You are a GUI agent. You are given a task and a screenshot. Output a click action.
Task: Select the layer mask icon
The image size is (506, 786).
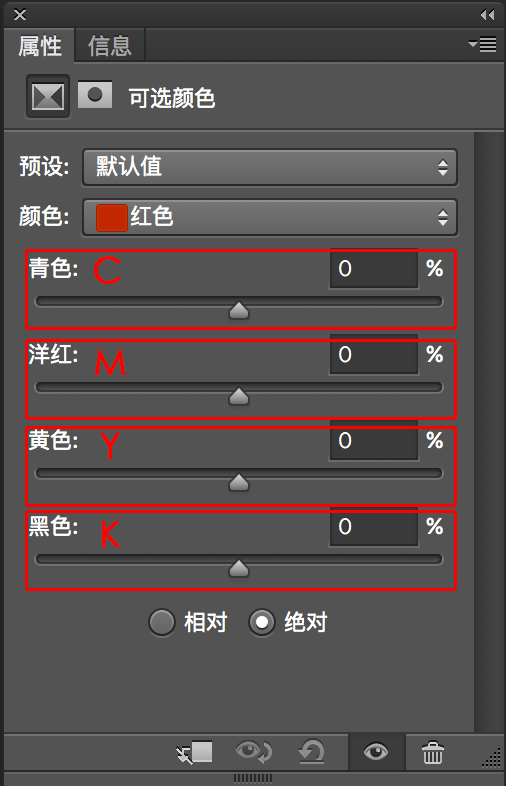coord(95,94)
